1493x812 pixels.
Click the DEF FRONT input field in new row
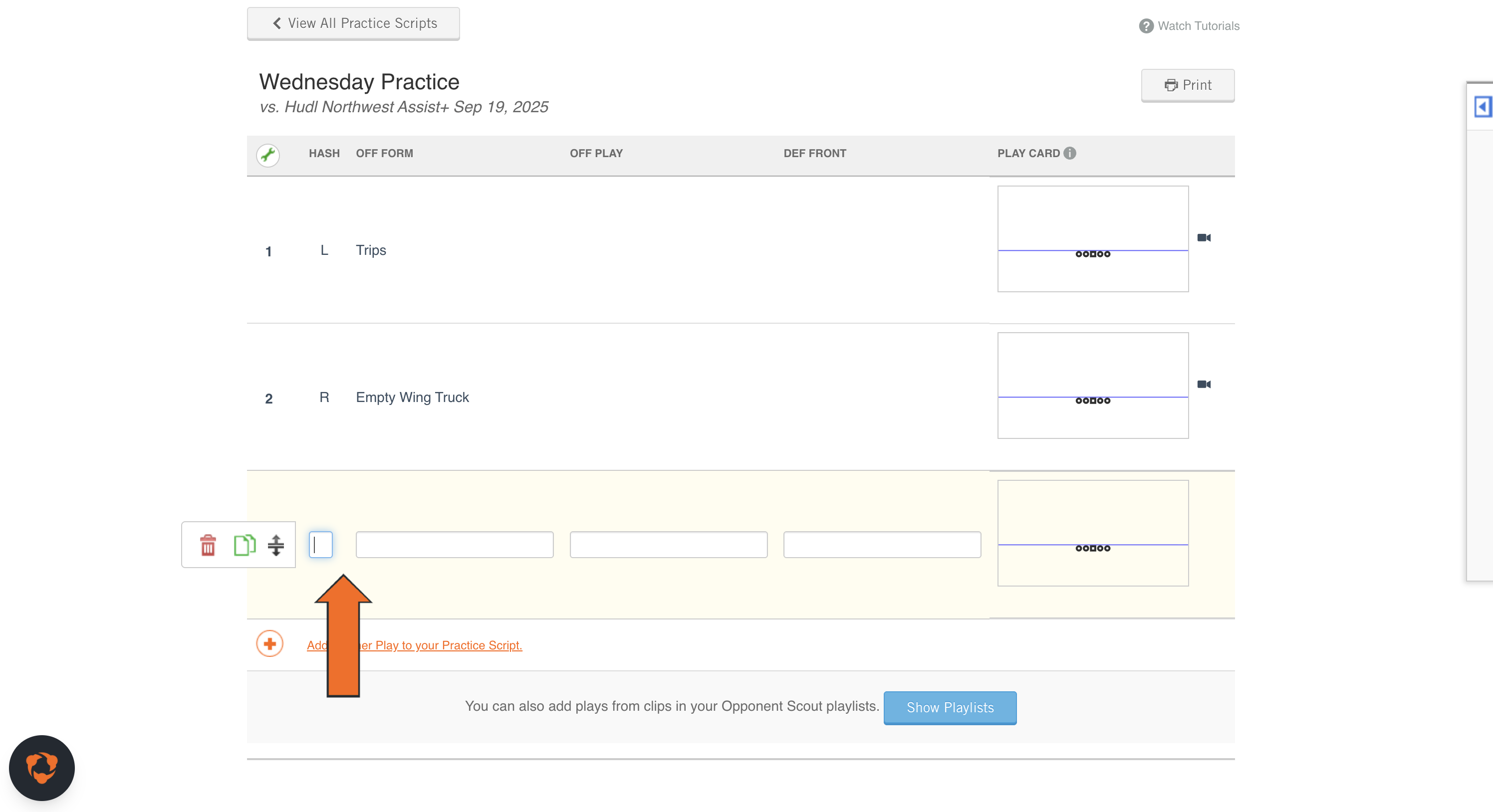882,545
